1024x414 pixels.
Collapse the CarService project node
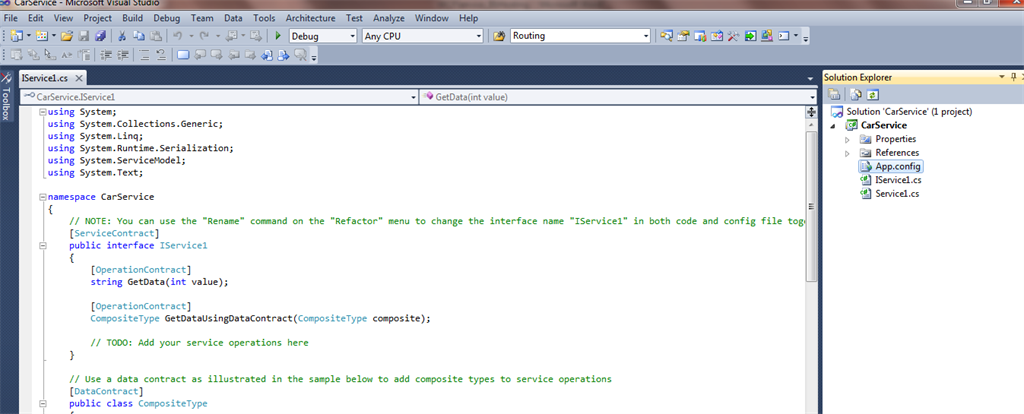pyautogui.click(x=834, y=125)
